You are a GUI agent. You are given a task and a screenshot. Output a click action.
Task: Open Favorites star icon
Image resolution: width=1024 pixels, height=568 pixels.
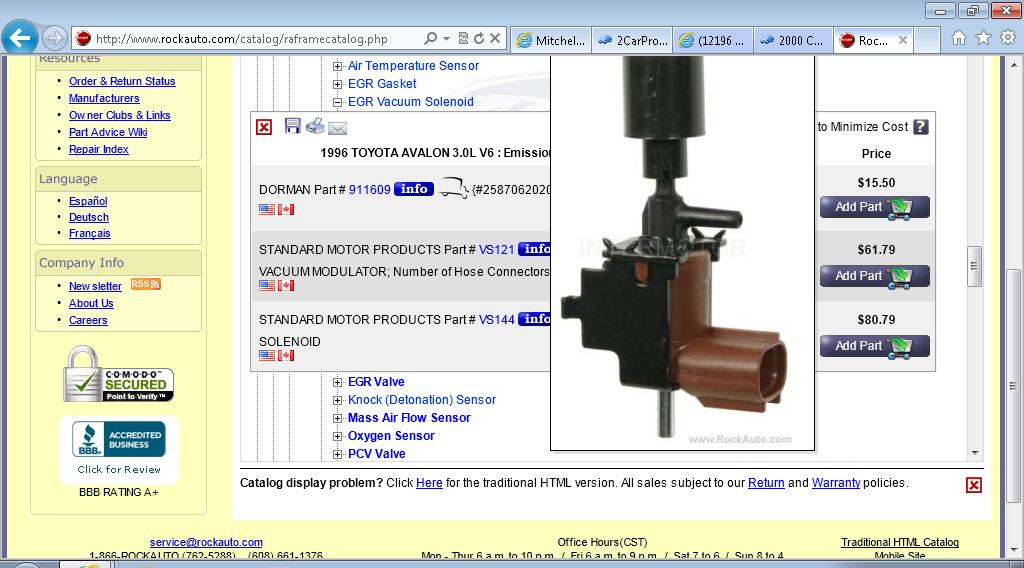(x=983, y=38)
